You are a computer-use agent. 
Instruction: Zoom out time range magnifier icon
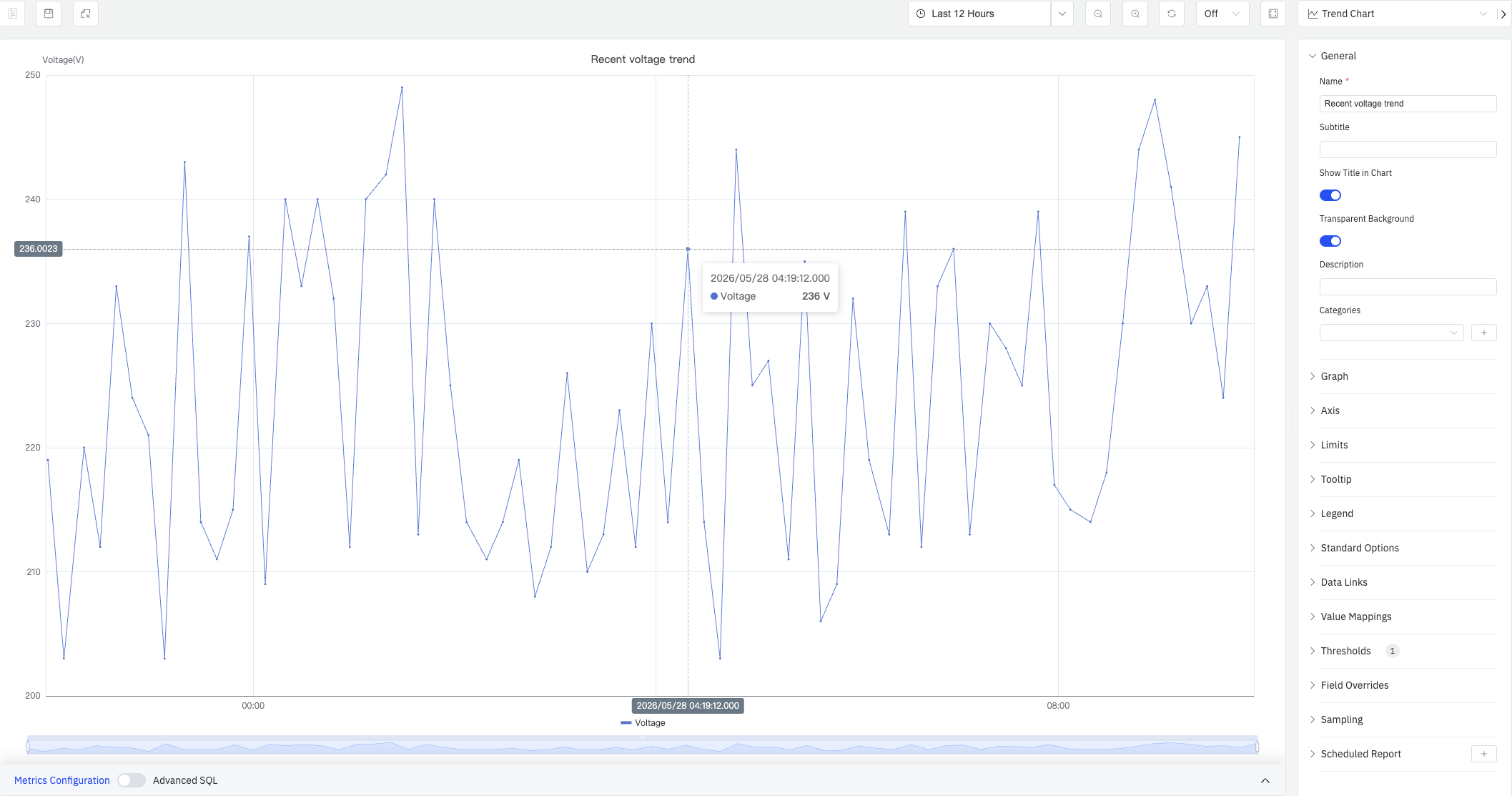click(x=1098, y=14)
